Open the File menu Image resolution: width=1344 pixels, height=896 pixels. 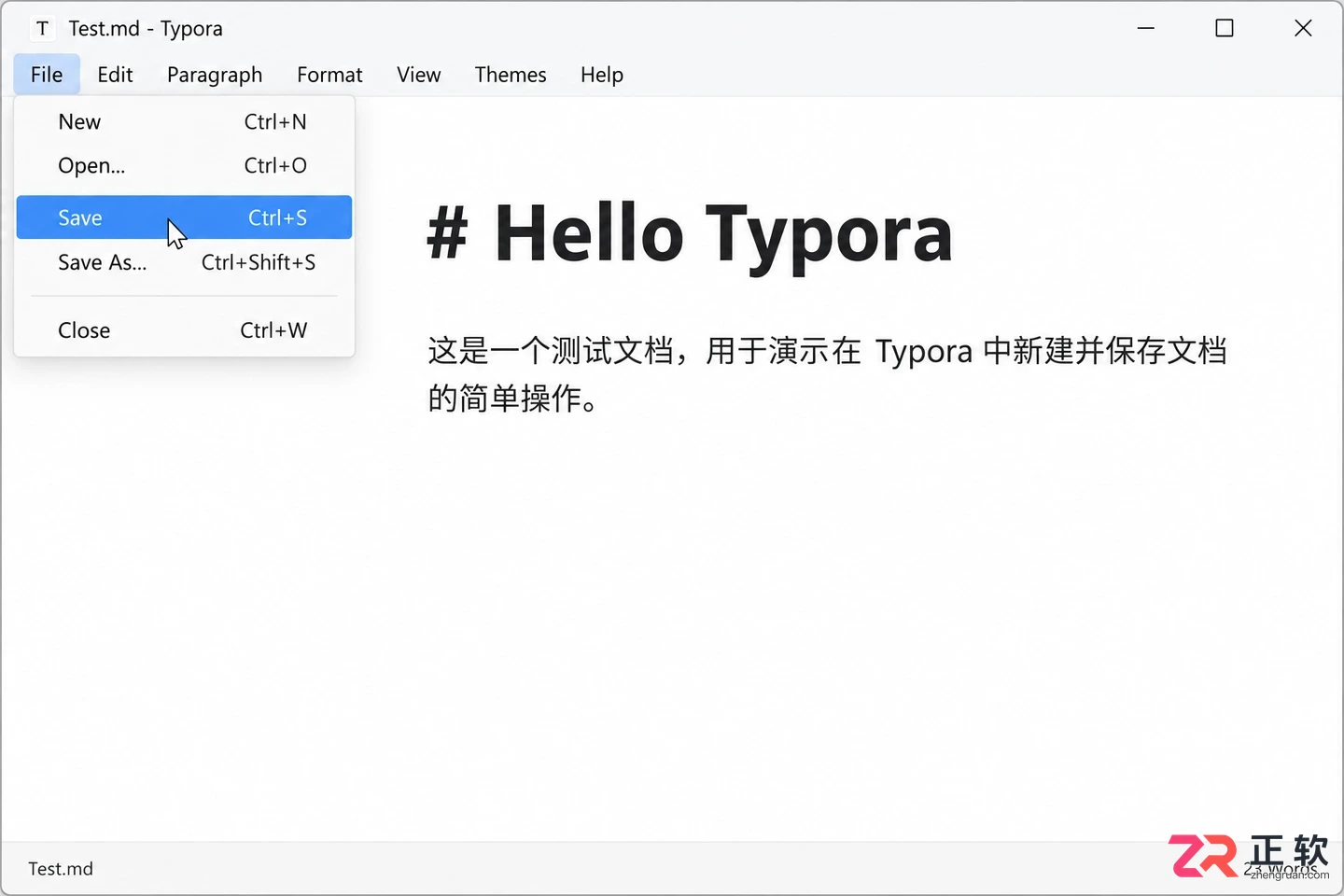(47, 75)
